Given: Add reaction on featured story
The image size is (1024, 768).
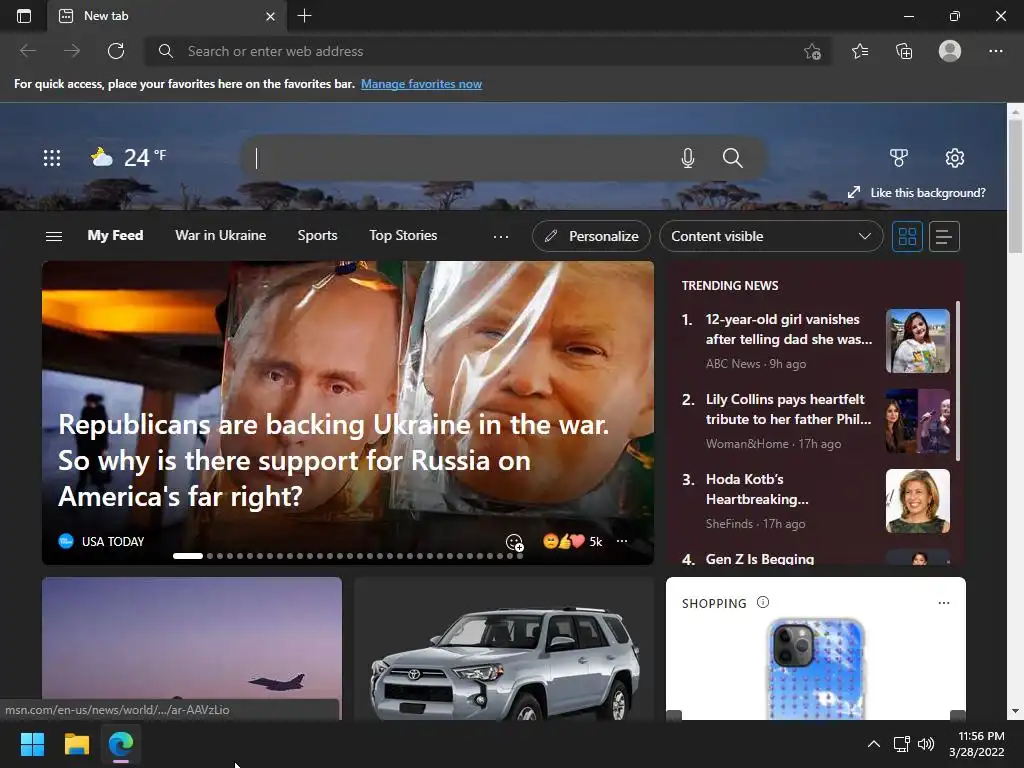Looking at the screenshot, I should click(x=515, y=542).
